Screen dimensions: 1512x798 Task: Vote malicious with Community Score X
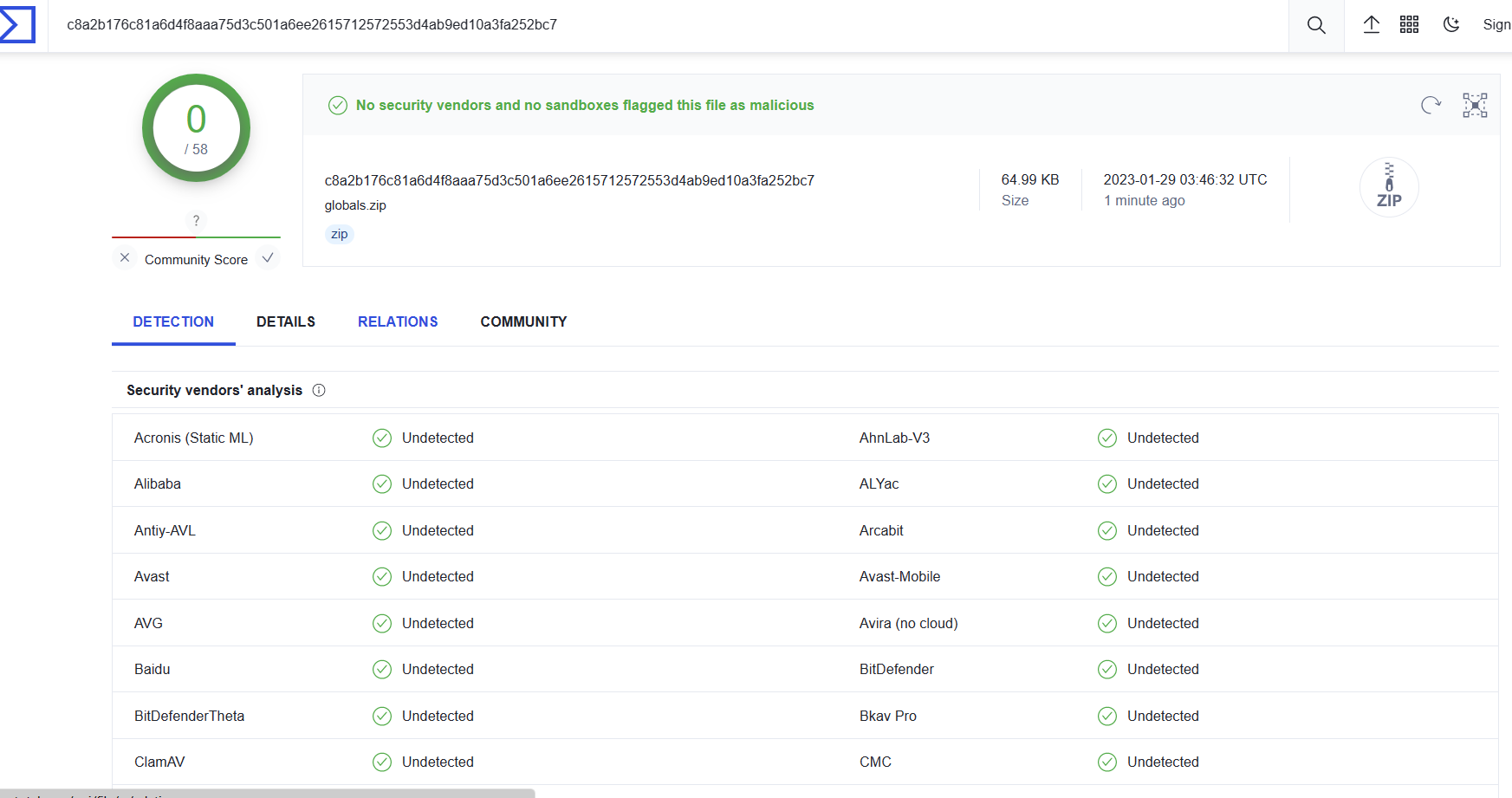(125, 258)
